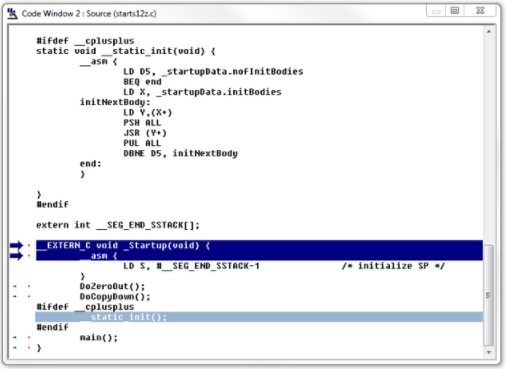Click red dot next to _Startup line
Image resolution: width=506 pixels, height=369 pixels.
[29, 246]
